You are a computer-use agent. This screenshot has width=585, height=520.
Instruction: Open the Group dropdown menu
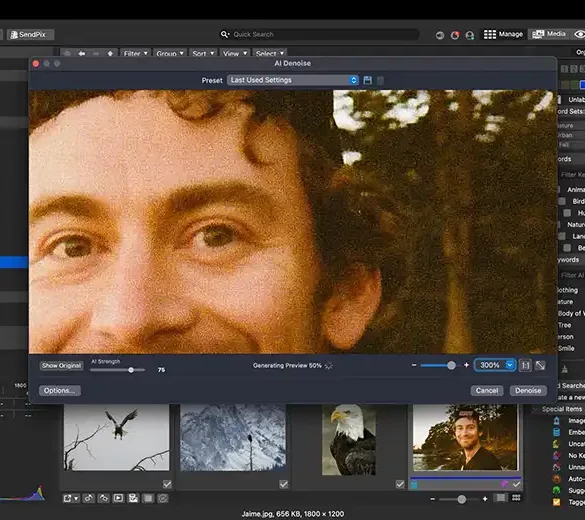click(x=170, y=54)
